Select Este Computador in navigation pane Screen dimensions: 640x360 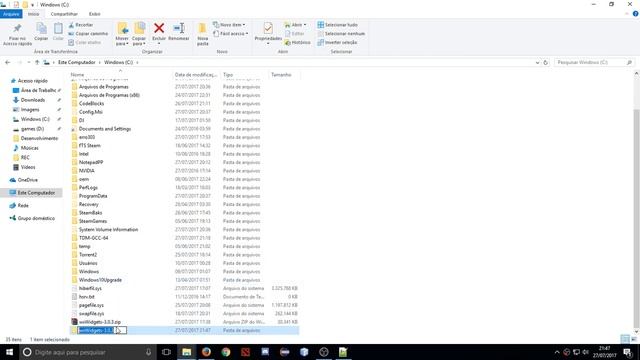tap(36, 193)
